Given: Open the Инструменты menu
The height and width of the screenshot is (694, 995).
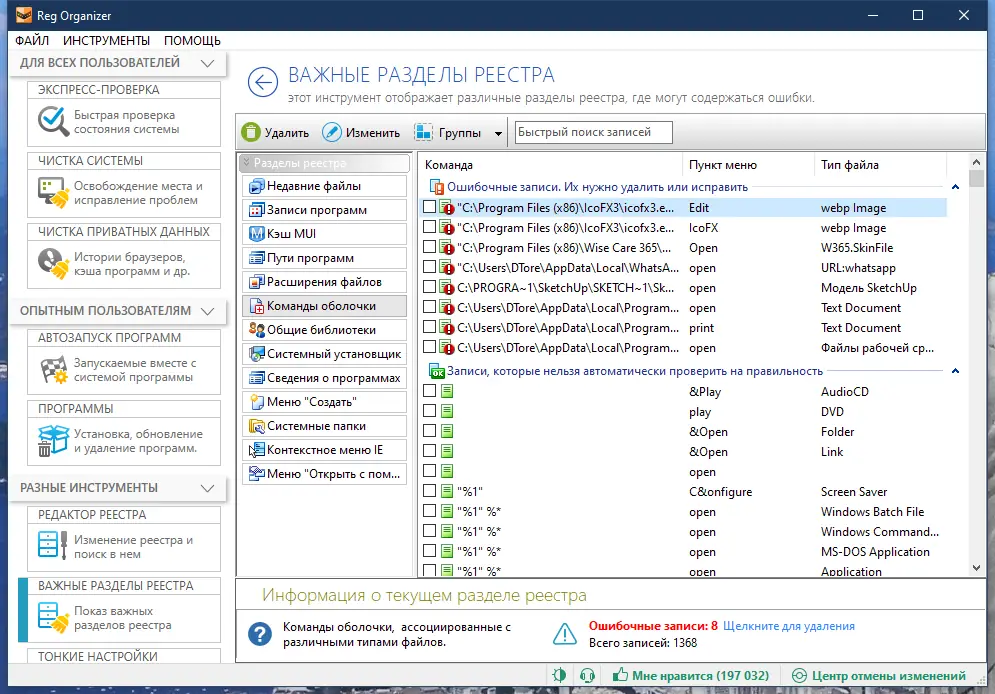Looking at the screenshot, I should click(106, 41).
